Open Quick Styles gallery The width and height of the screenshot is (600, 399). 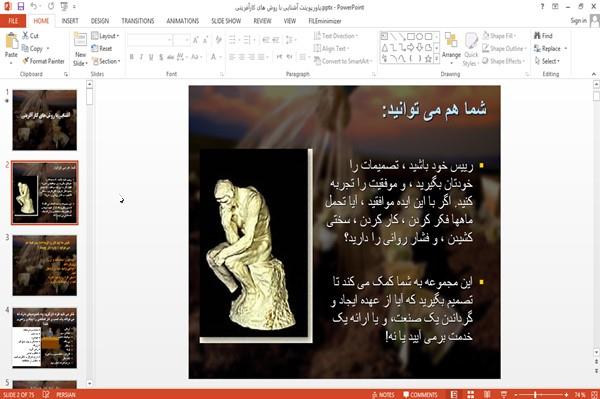471,49
